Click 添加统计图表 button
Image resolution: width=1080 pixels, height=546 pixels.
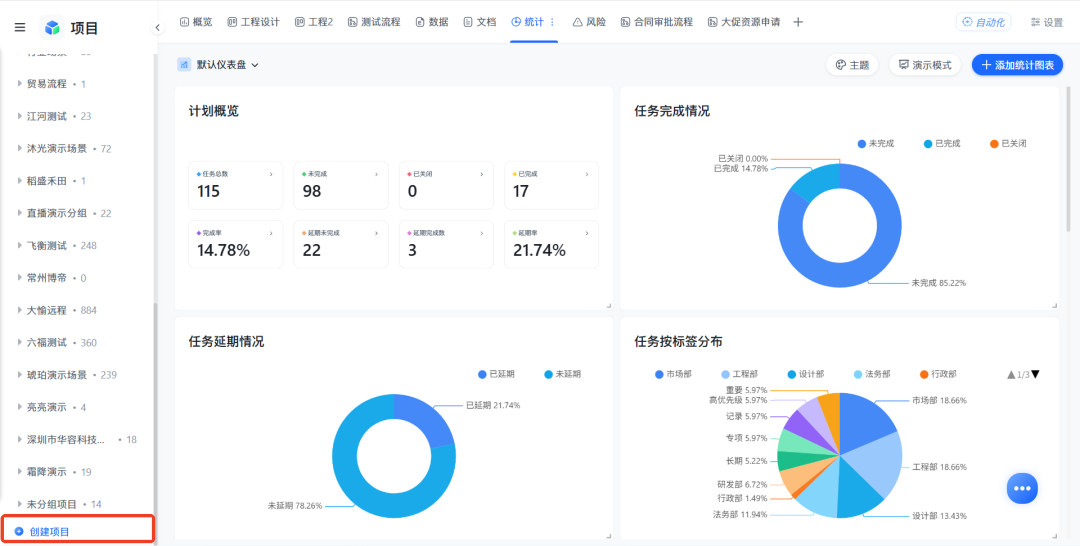point(1017,65)
